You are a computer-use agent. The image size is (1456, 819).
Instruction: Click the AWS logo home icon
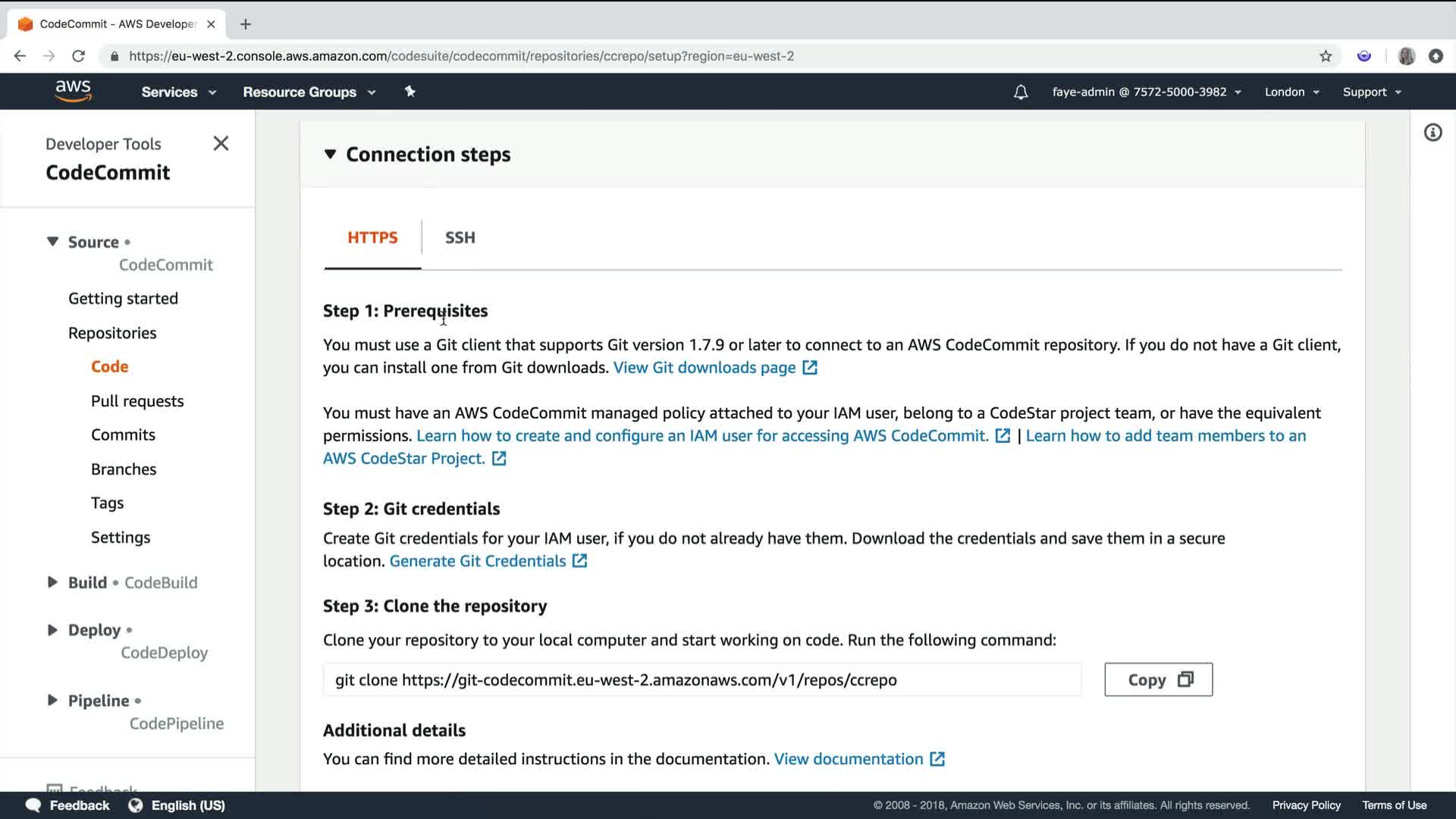coord(73,91)
